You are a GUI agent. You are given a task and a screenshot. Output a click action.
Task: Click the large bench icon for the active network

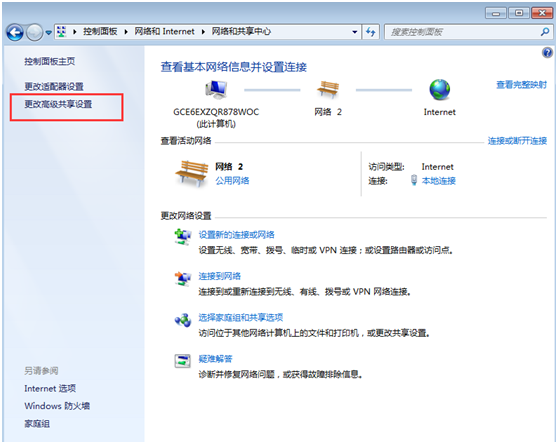pos(191,174)
